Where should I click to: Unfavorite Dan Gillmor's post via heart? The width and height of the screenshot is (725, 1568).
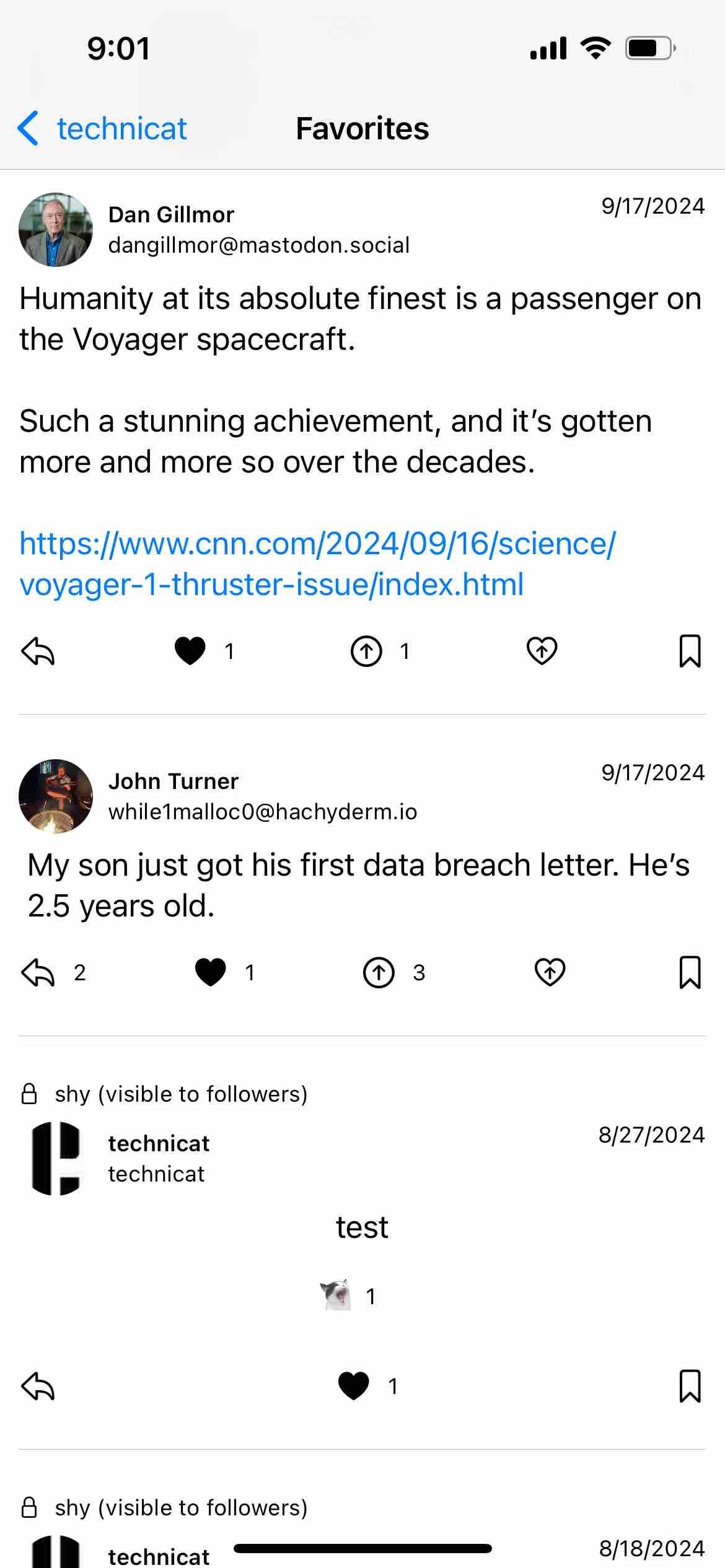pyautogui.click(x=190, y=651)
